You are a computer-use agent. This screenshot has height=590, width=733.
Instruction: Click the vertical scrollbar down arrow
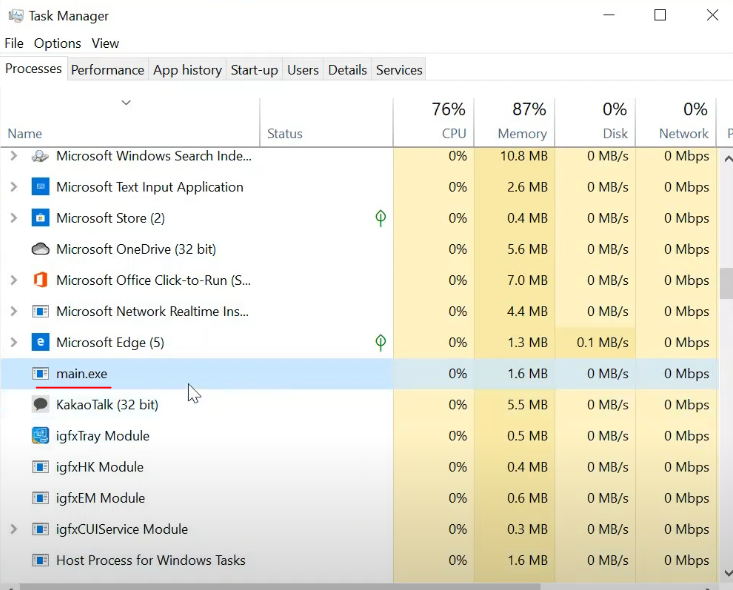(728, 573)
